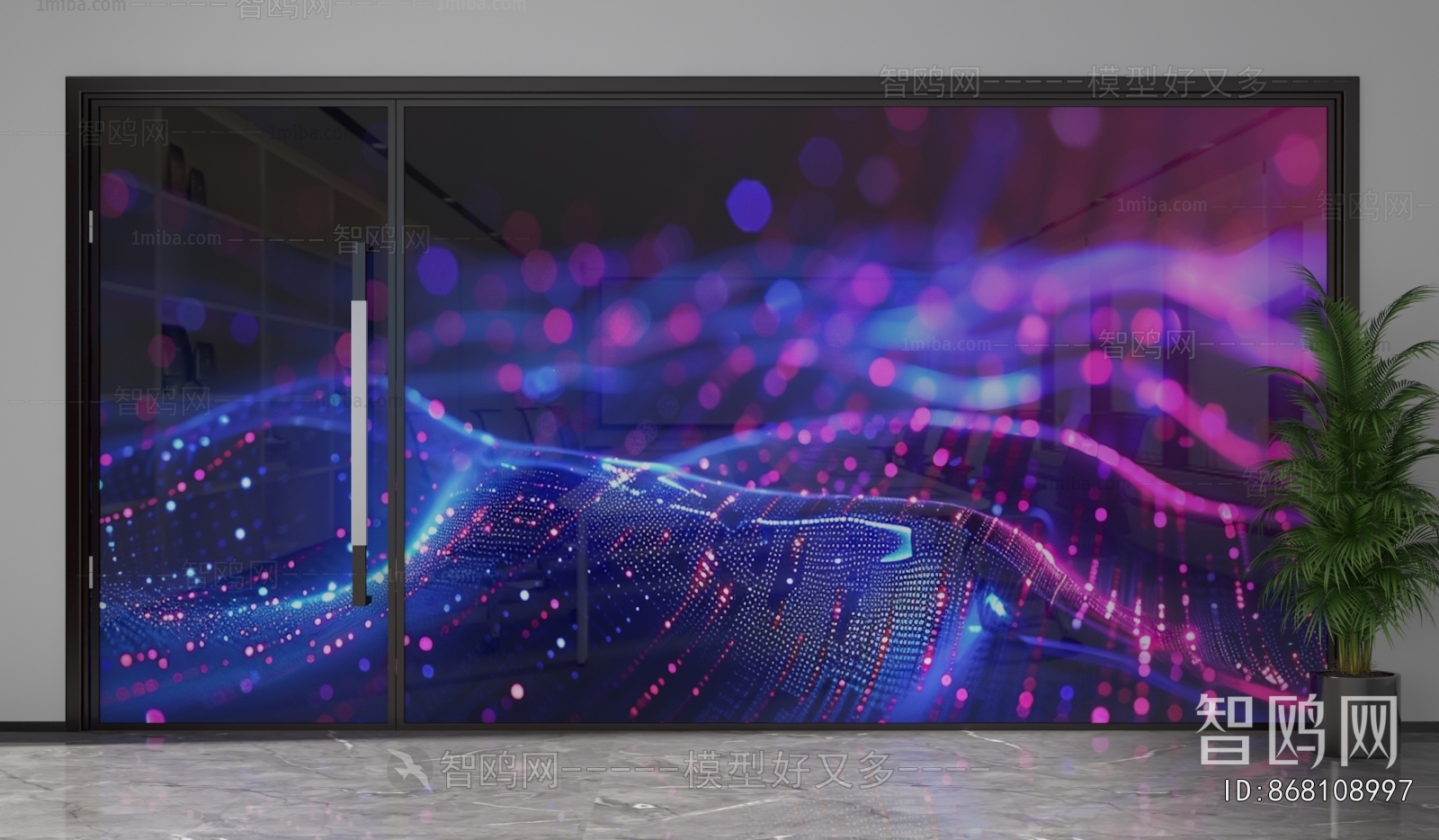The width and height of the screenshot is (1439, 840).
Task: Click the 智鸥网 模型好又多 watermark at top
Action: [1070, 83]
